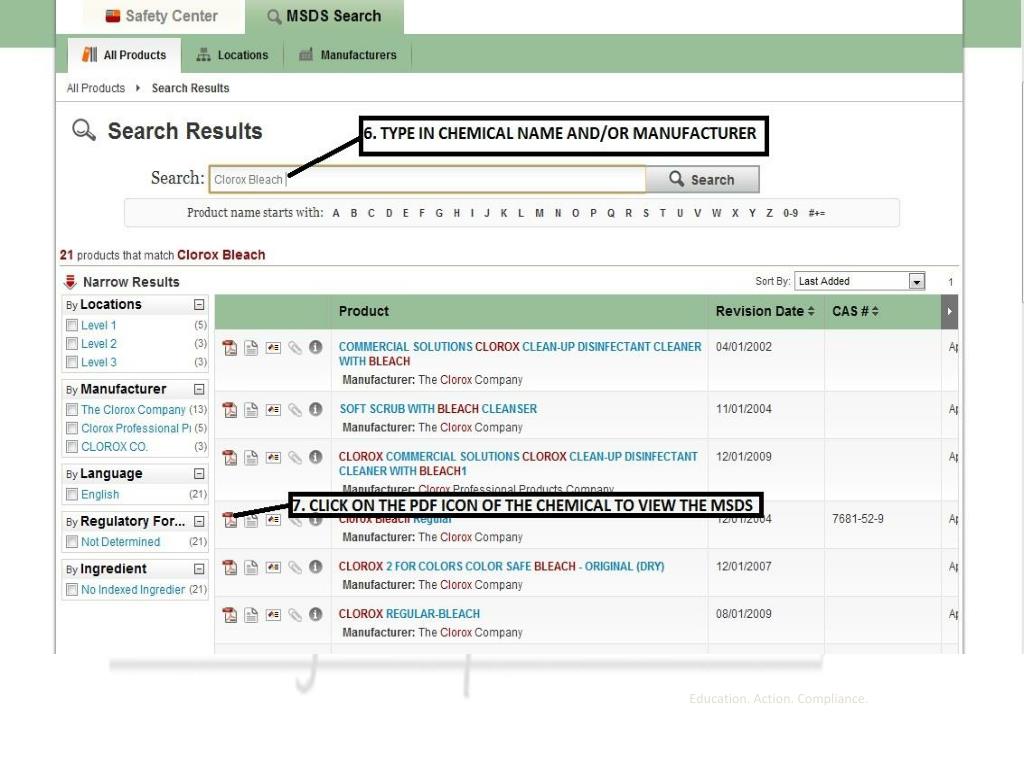Sort by CAS # column arrows
Screen dimensions: 1024x768
[x=875, y=312]
